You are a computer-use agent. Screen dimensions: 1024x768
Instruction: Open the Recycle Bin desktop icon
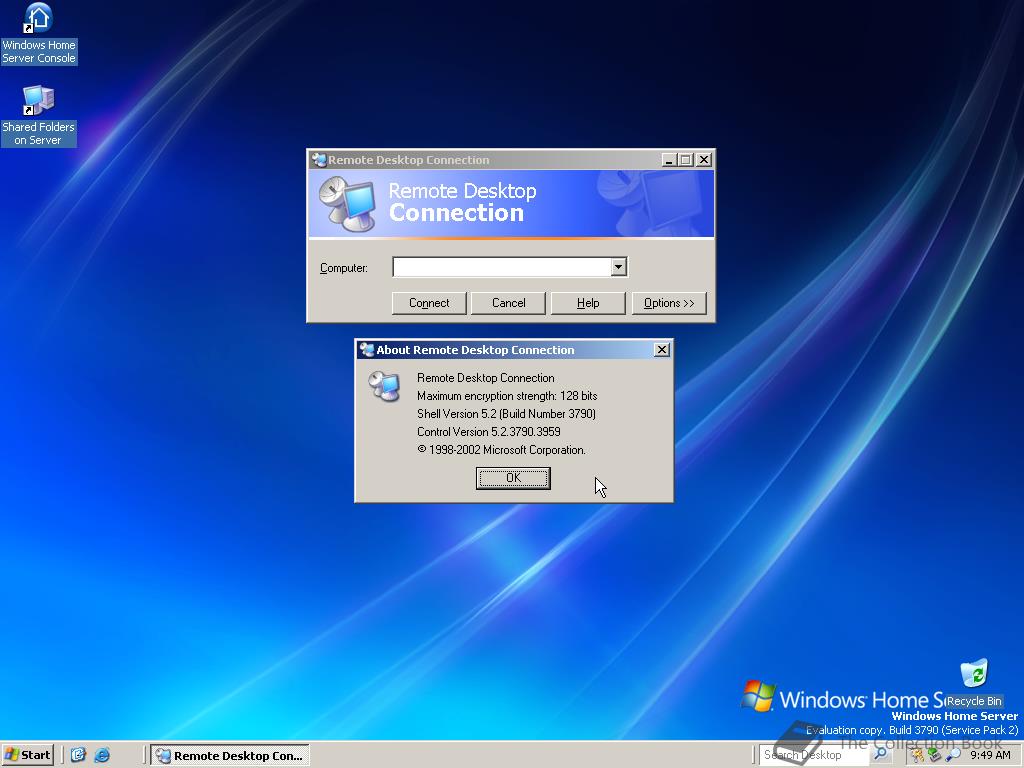[974, 684]
